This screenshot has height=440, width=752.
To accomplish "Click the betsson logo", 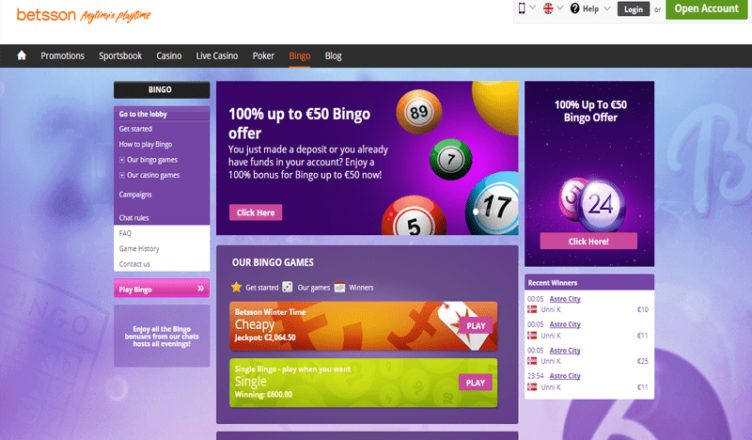I will pyautogui.click(x=46, y=15).
